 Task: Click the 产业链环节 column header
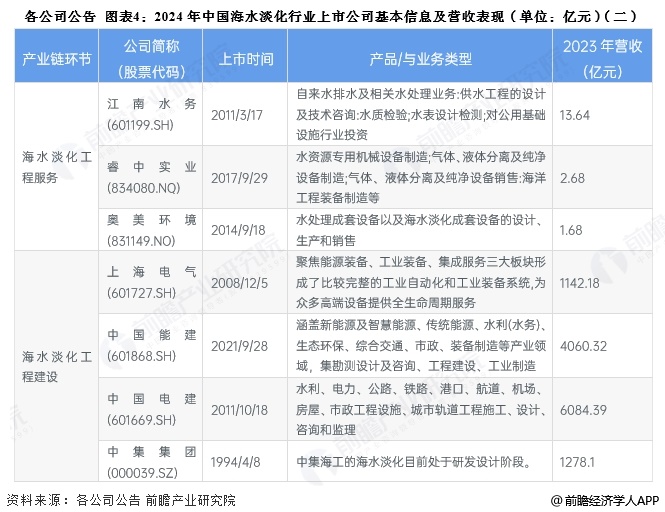[x=56, y=56]
